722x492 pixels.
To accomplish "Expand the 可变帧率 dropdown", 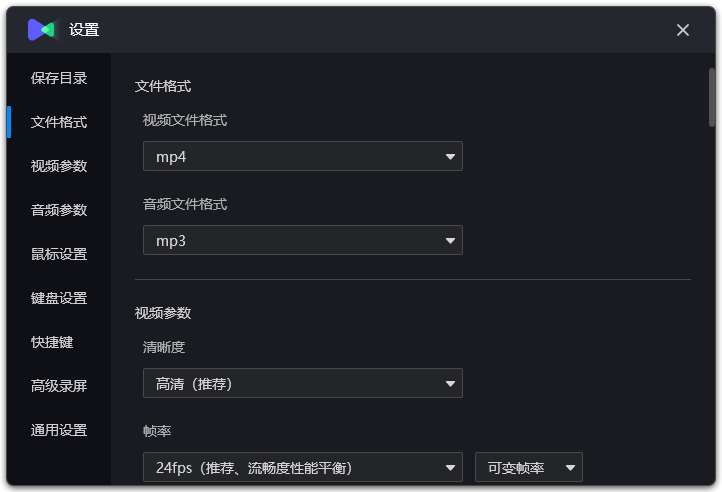I will 528,467.
